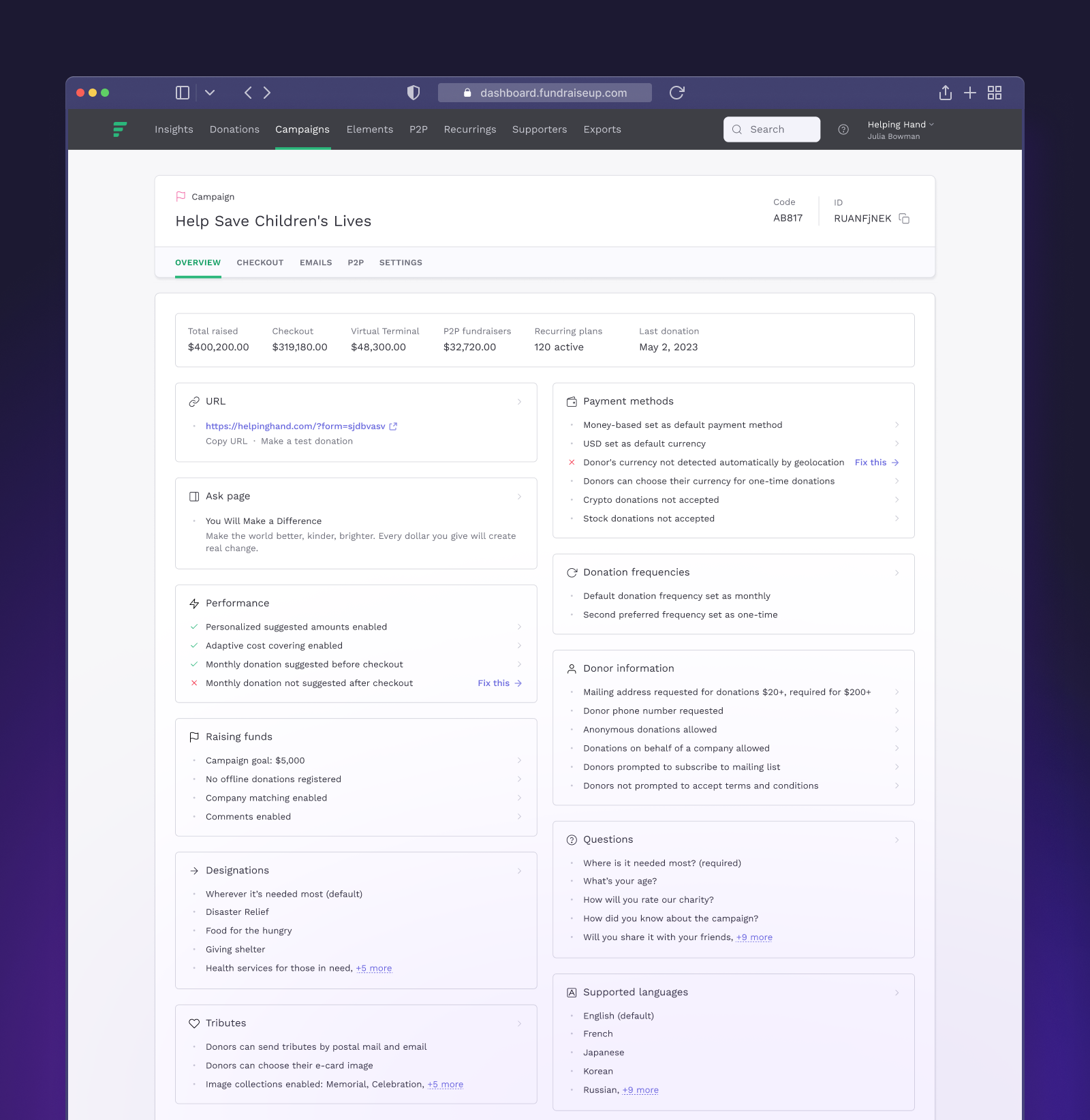
Task: Show +5 more image collections in Tributes
Action: point(446,1085)
